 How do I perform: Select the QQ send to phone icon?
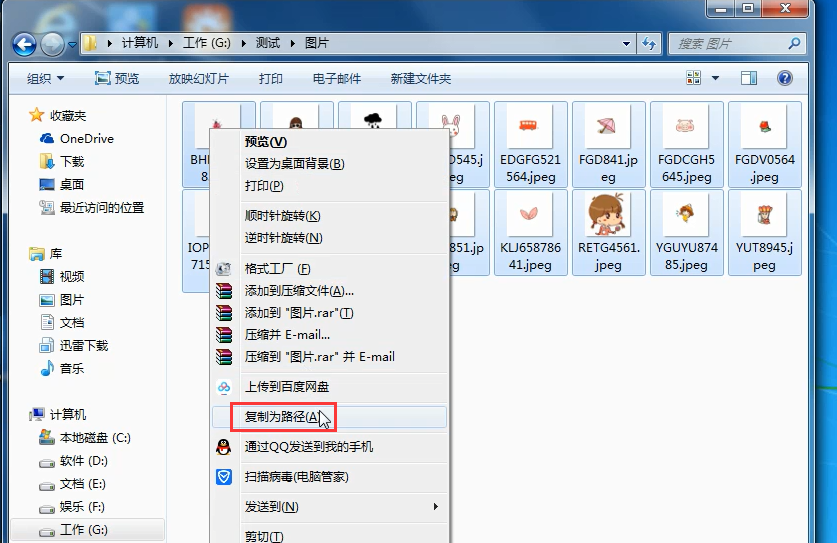(x=224, y=447)
